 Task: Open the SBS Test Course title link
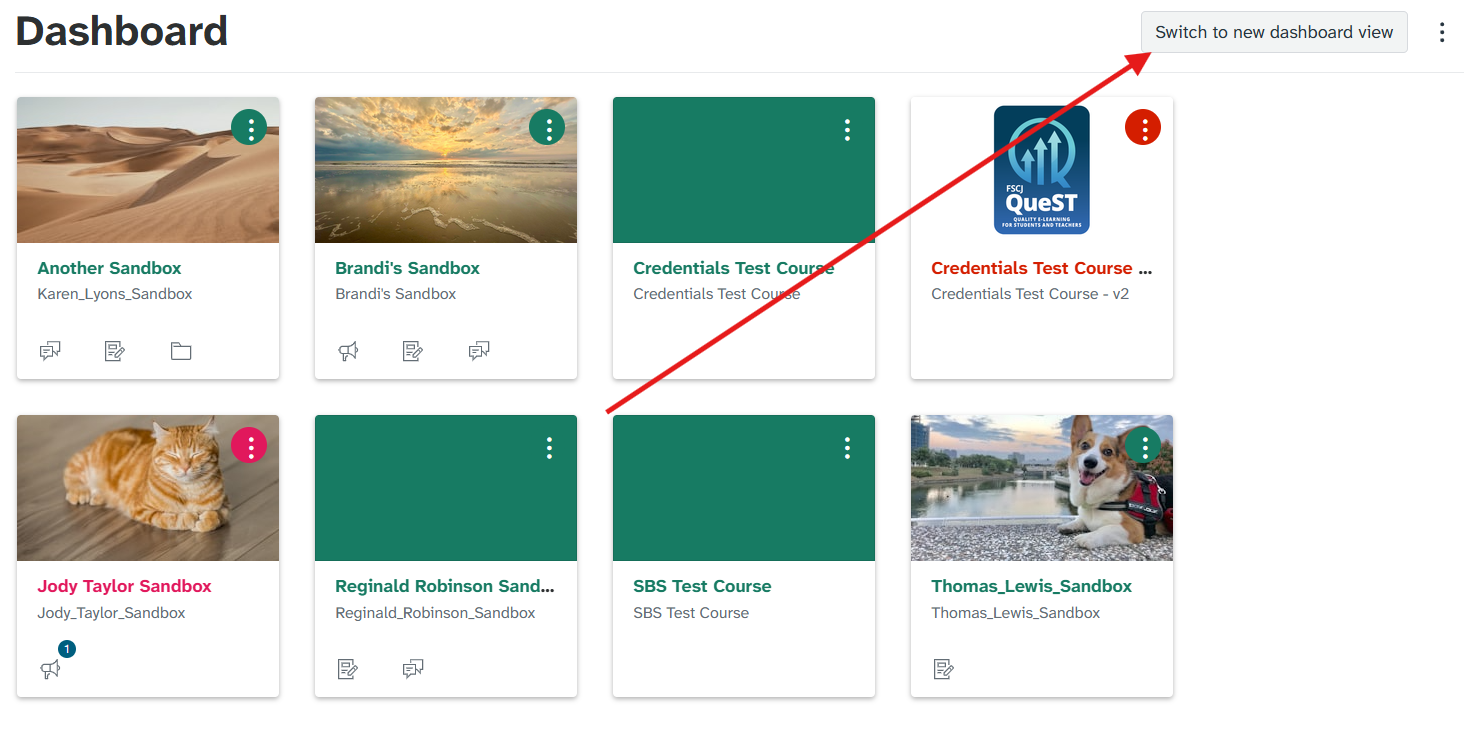[x=702, y=586]
